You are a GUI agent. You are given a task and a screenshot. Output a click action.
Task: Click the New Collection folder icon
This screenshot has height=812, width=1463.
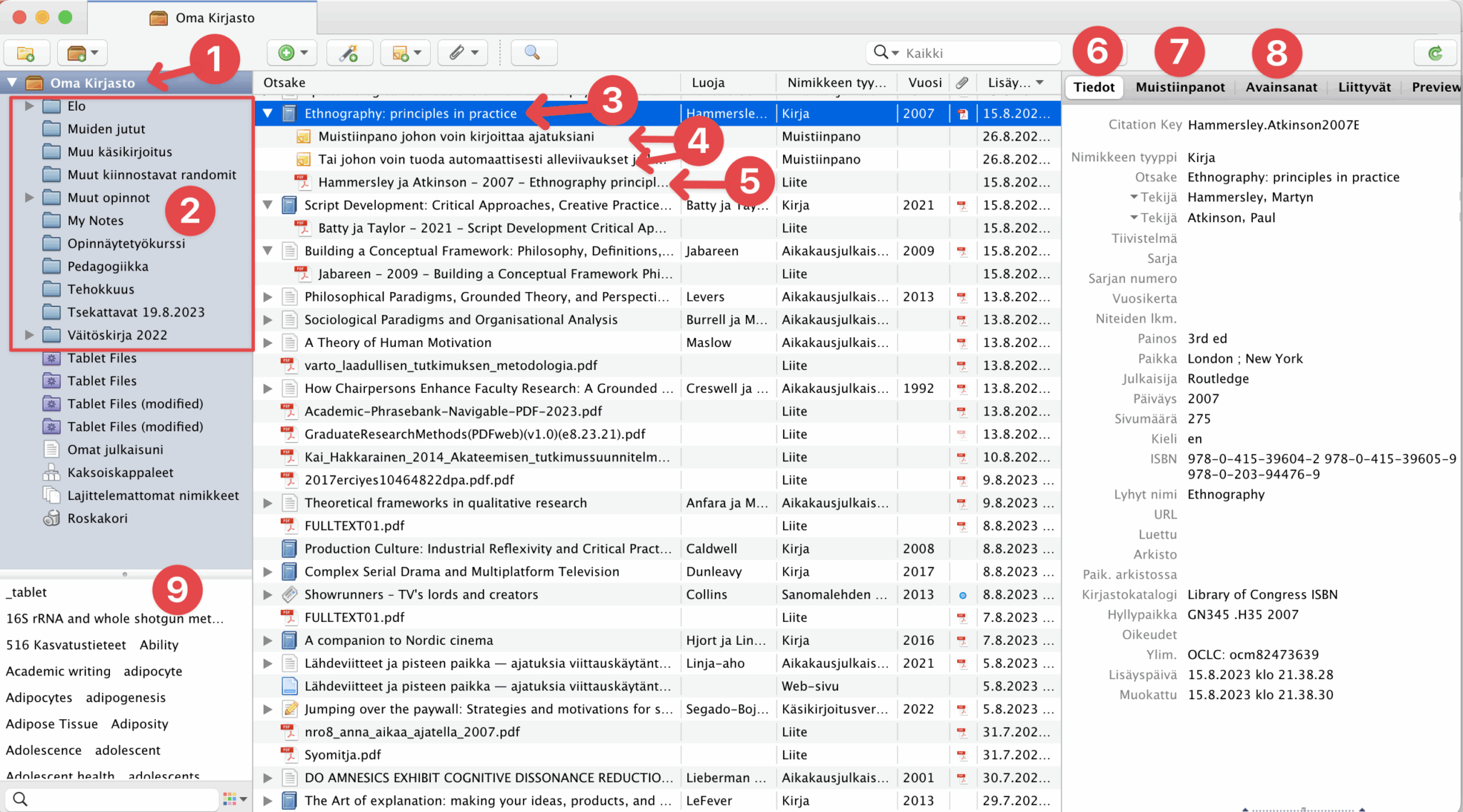(x=26, y=53)
